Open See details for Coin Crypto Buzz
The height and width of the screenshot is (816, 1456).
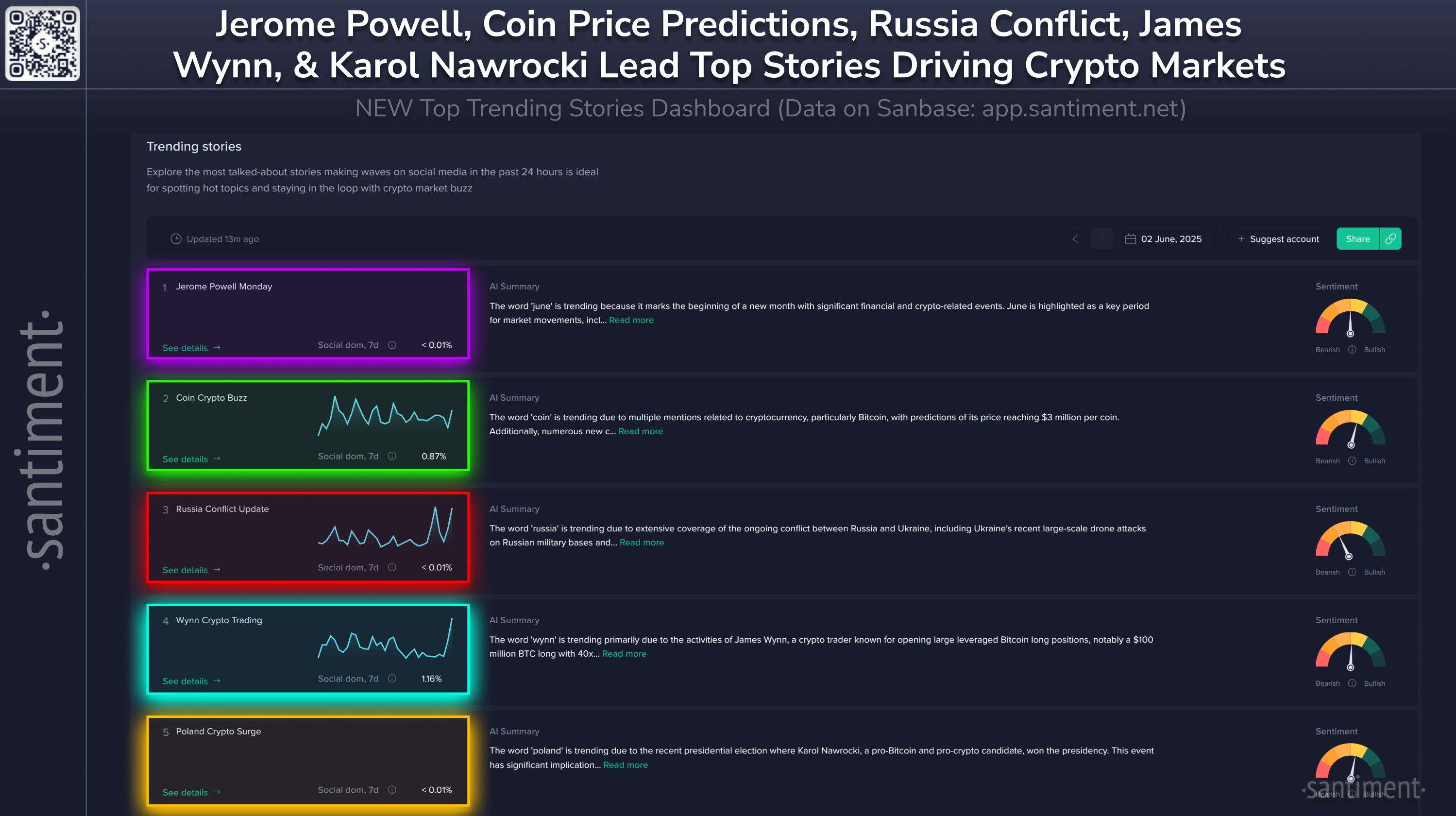click(x=191, y=459)
